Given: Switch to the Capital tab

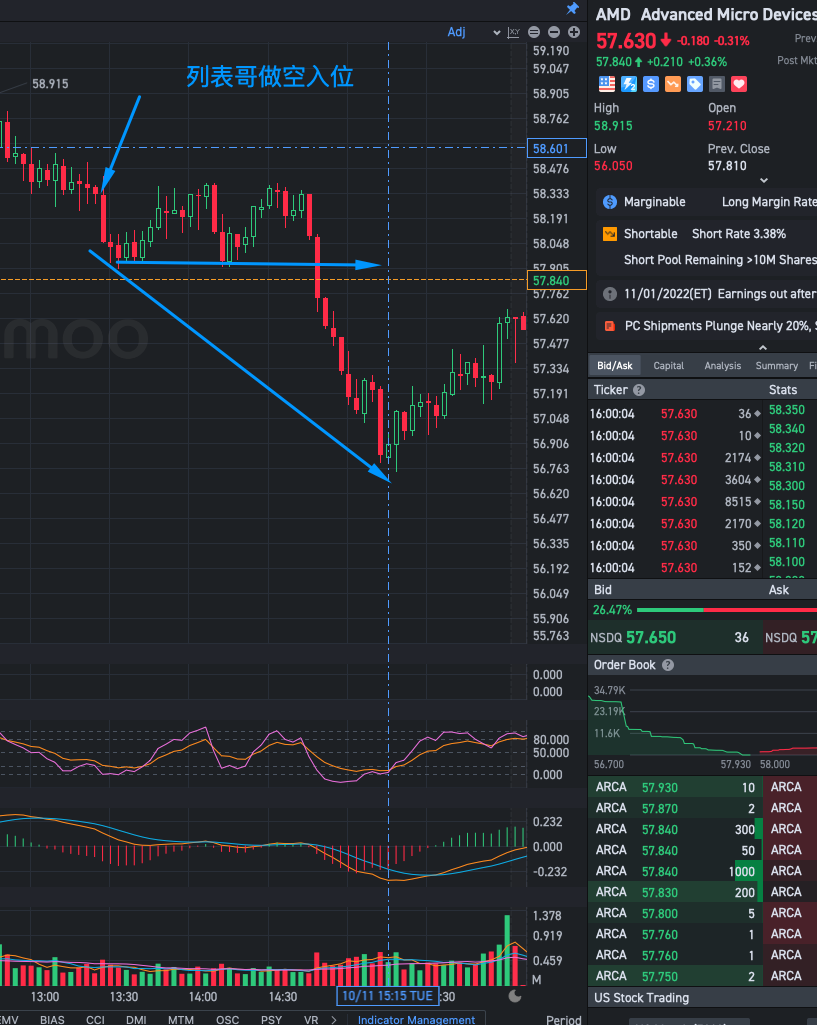Looking at the screenshot, I should tap(669, 365).
